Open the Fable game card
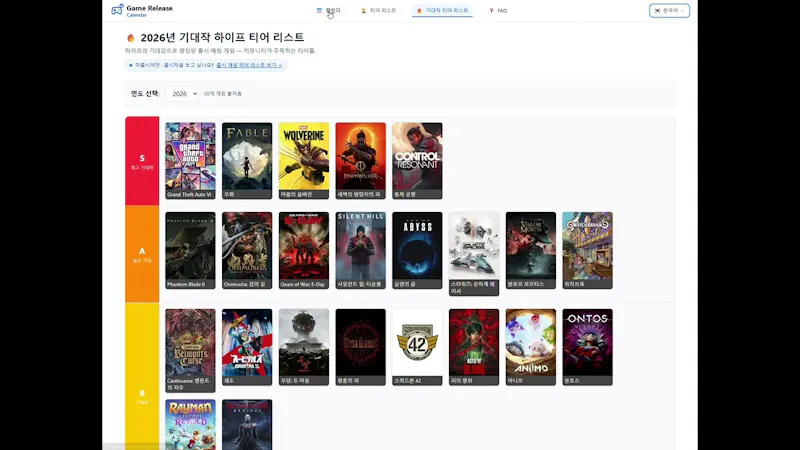 [247, 161]
